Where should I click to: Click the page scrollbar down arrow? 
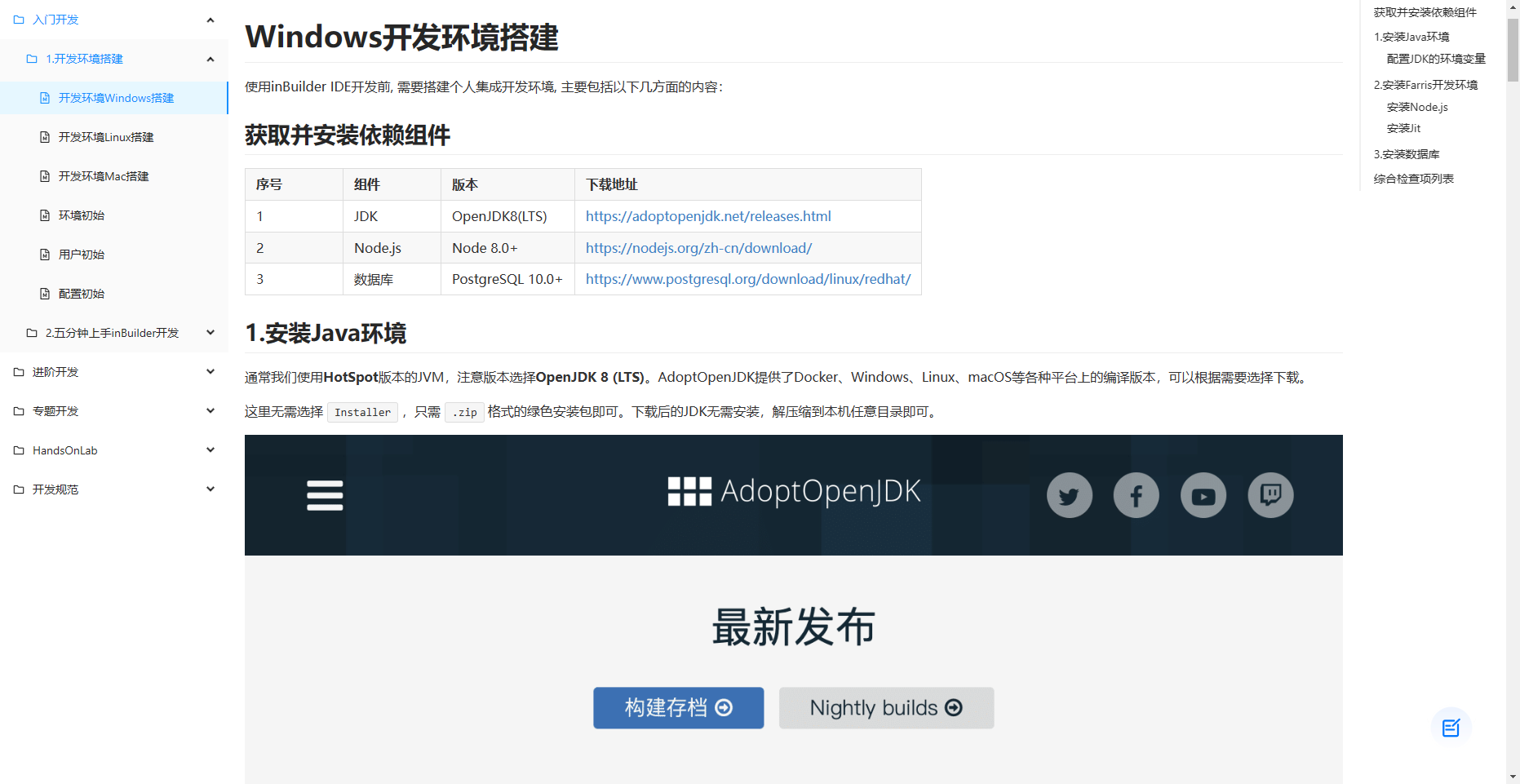[1513, 777]
